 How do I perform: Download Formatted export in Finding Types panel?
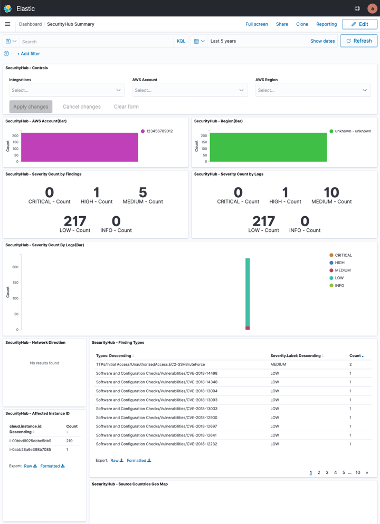pos(139,461)
